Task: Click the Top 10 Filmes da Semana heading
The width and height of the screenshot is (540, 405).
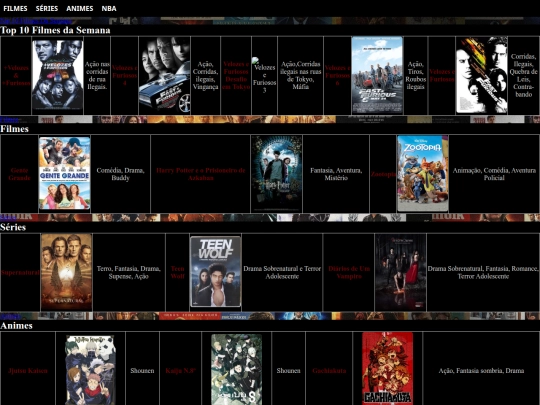Action: [x=55, y=30]
